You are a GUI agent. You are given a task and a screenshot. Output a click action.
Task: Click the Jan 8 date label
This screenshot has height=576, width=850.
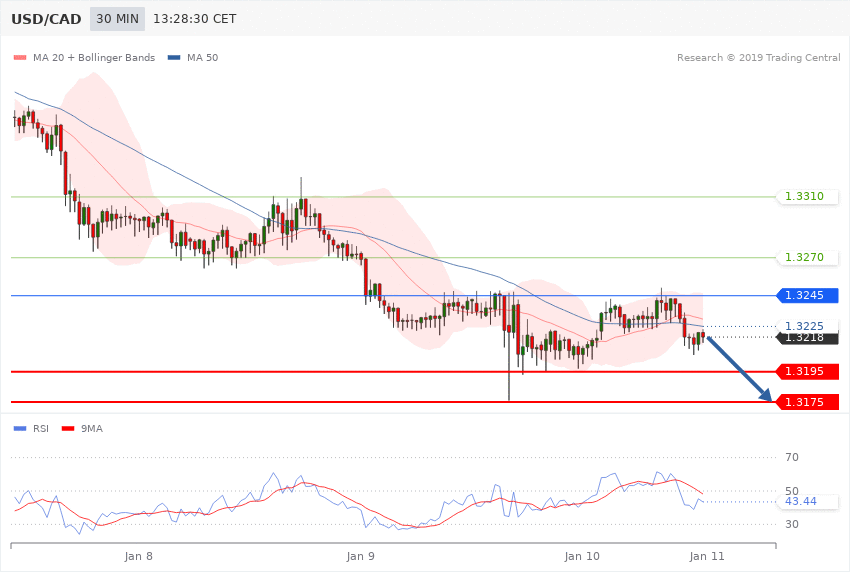pyautogui.click(x=138, y=556)
